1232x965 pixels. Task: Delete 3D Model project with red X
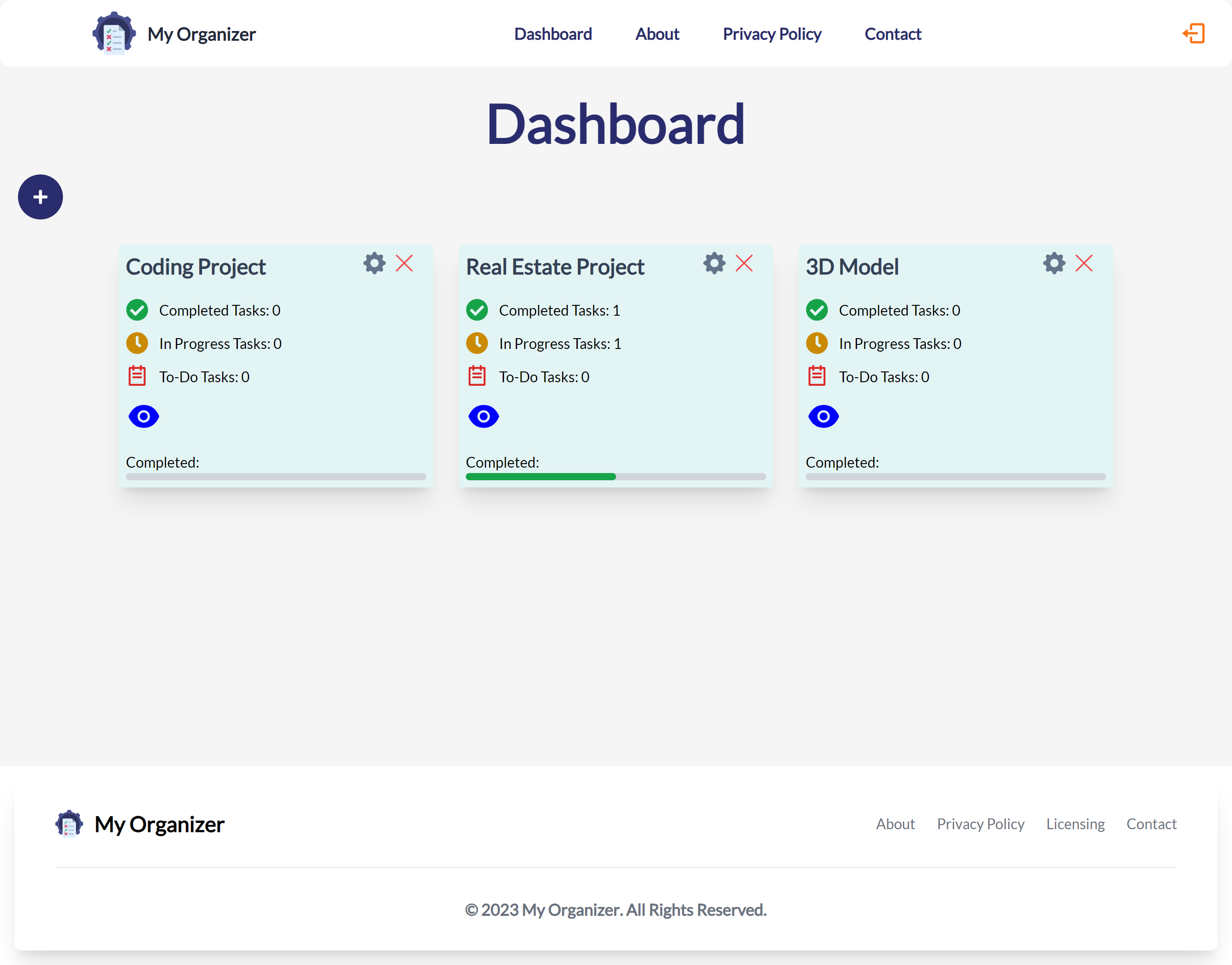point(1084,264)
